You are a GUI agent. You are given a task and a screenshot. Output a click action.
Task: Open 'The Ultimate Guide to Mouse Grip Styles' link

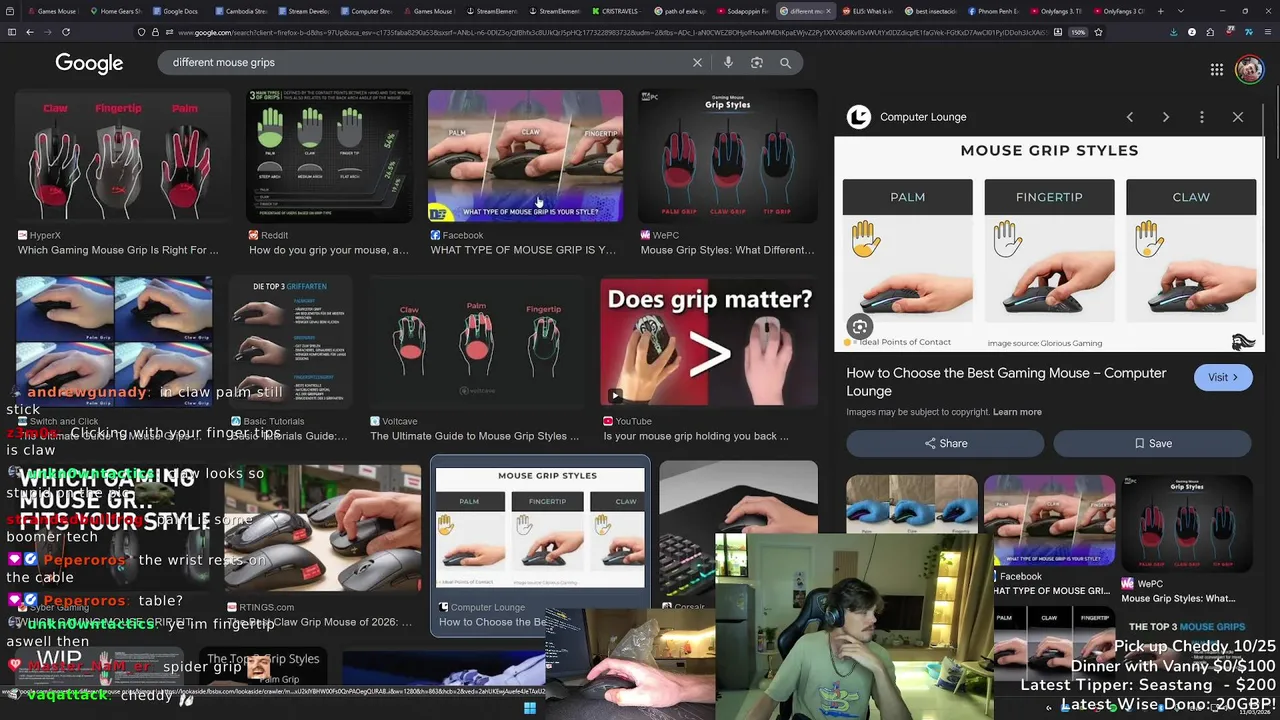pos(475,436)
